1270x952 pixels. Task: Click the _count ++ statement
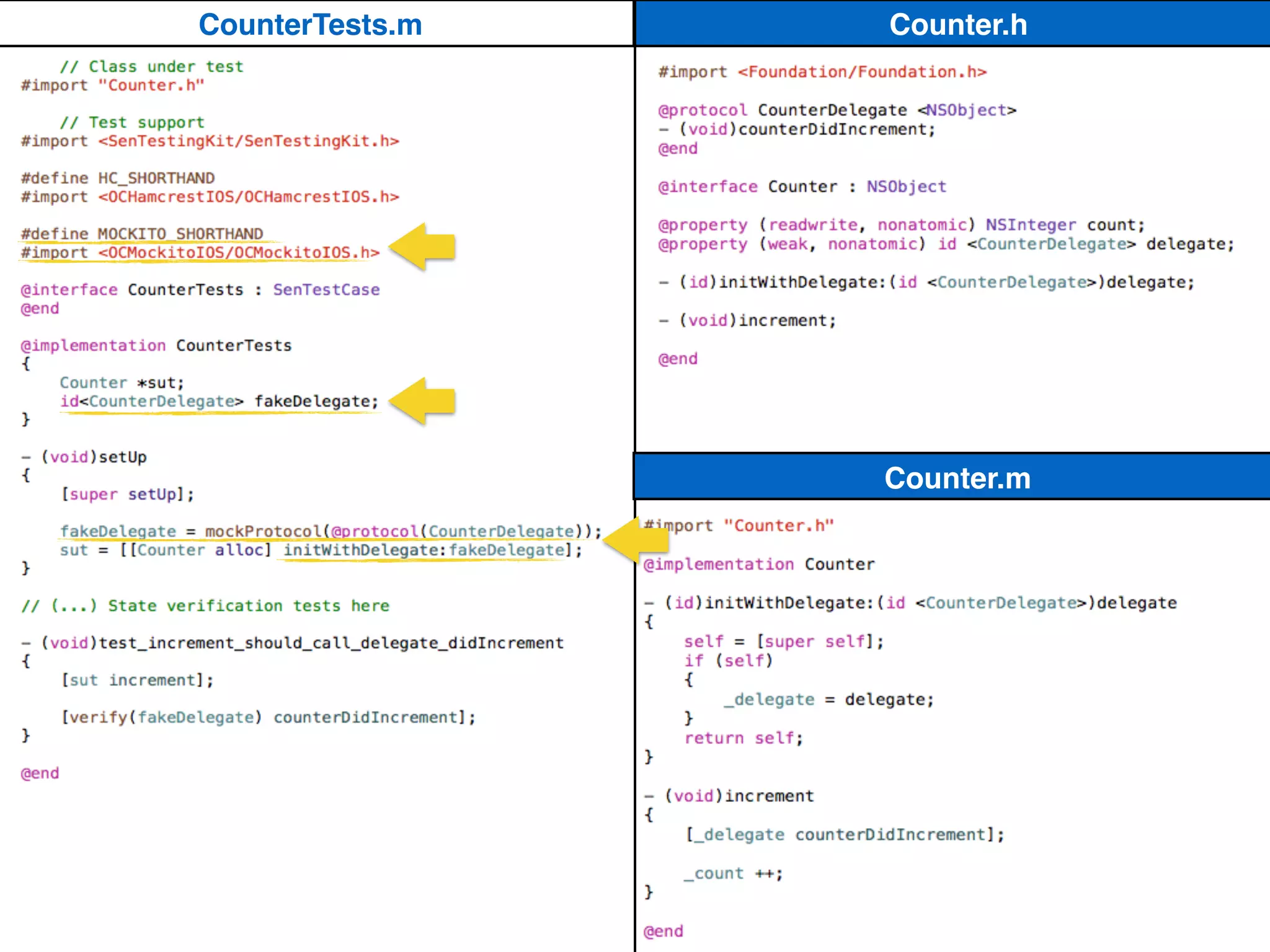[x=733, y=874]
